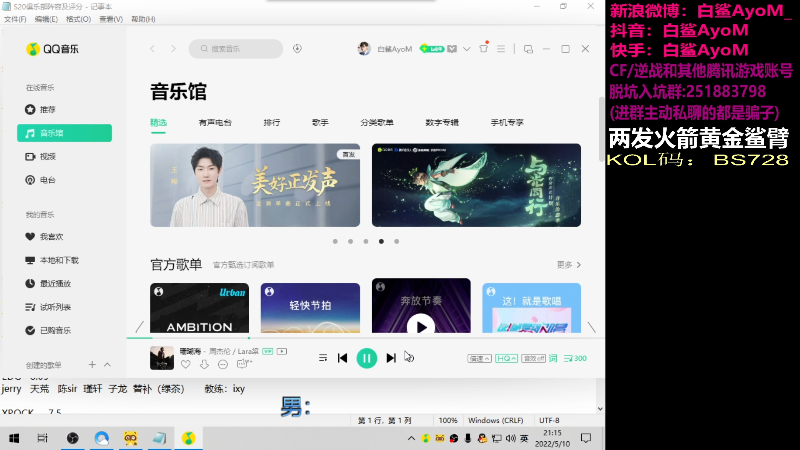
Task: Skip to the next track
Action: click(391, 358)
